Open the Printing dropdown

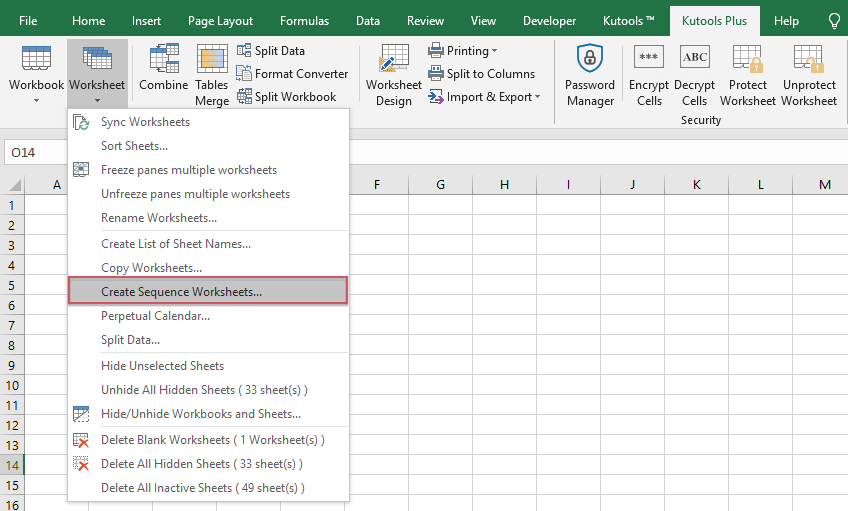[x=463, y=51]
